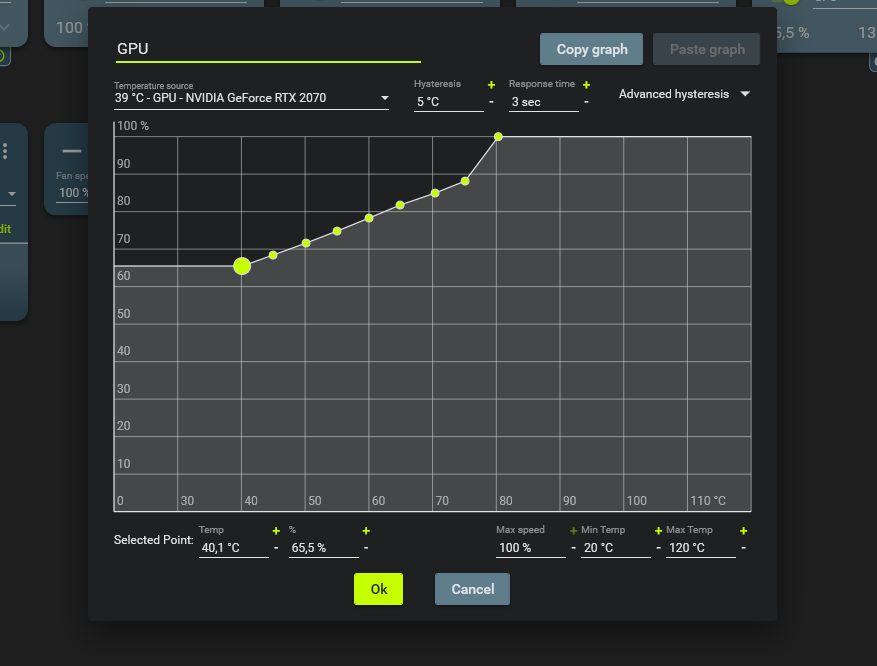Click the GPU name text field
Image resolution: width=877 pixels, height=666 pixels.
[x=265, y=48]
